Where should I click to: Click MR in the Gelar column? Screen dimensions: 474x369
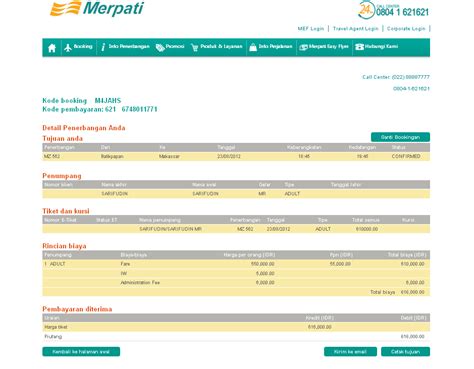click(x=262, y=194)
